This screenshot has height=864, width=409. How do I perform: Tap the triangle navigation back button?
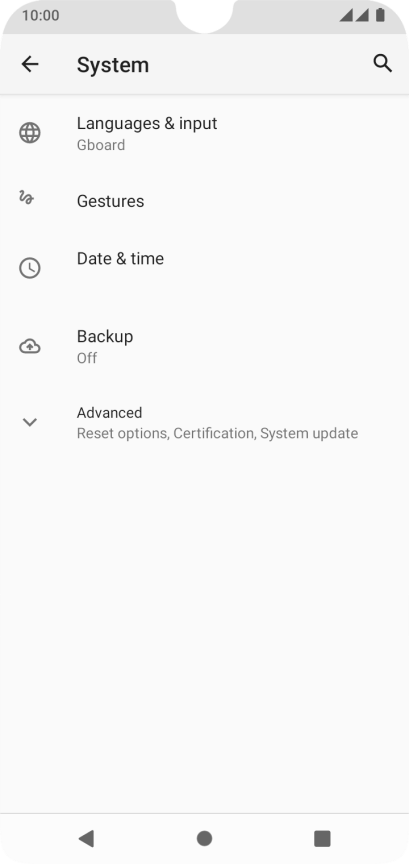coord(86,839)
